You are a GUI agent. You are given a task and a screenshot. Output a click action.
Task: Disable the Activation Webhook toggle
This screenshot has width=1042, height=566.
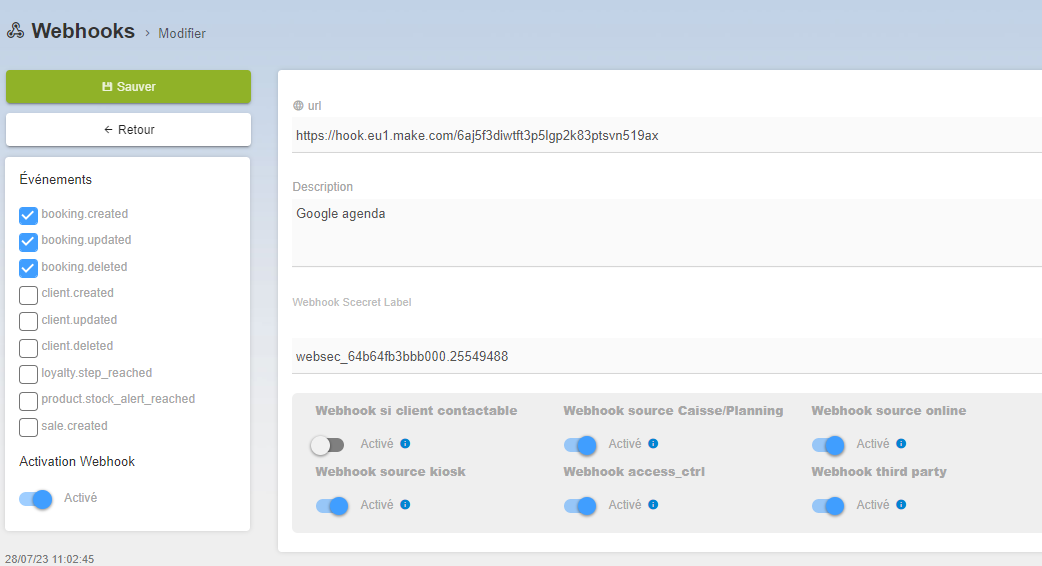35,498
